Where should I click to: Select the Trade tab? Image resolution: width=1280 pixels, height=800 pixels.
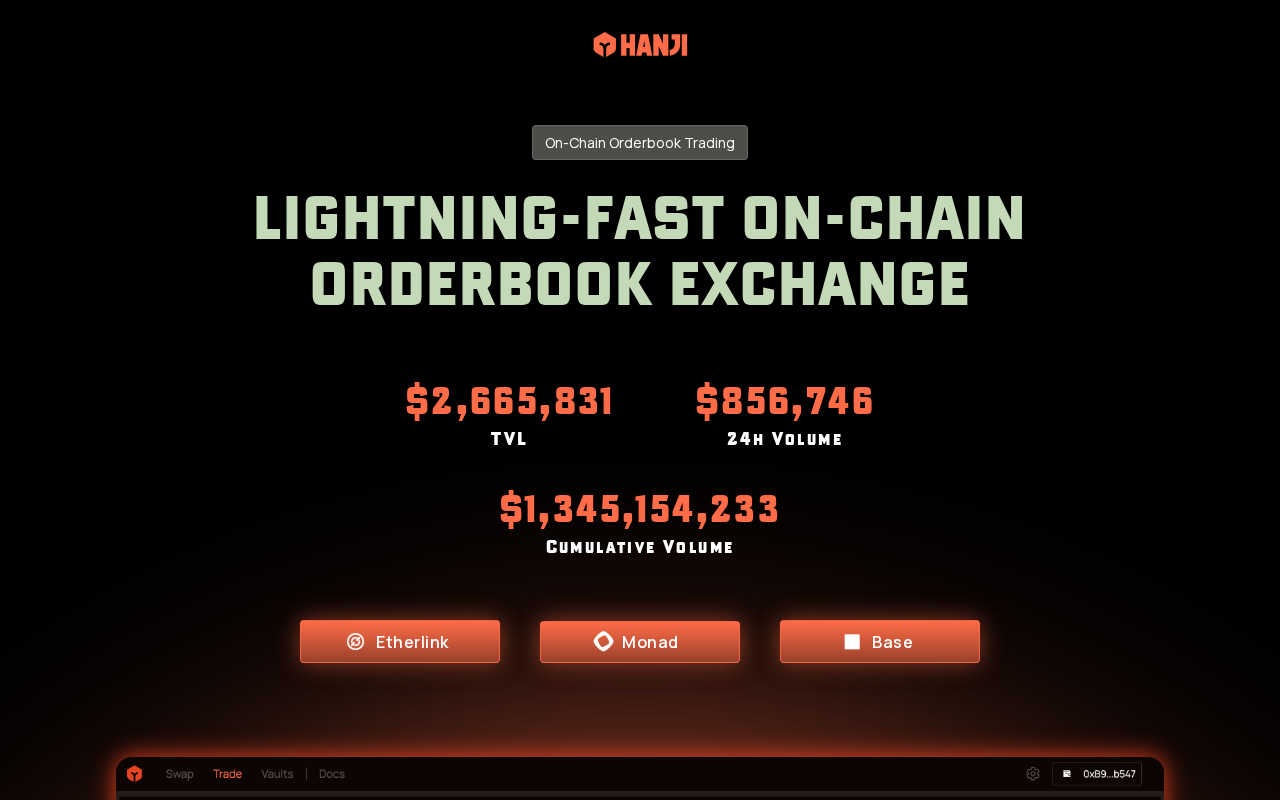point(227,774)
